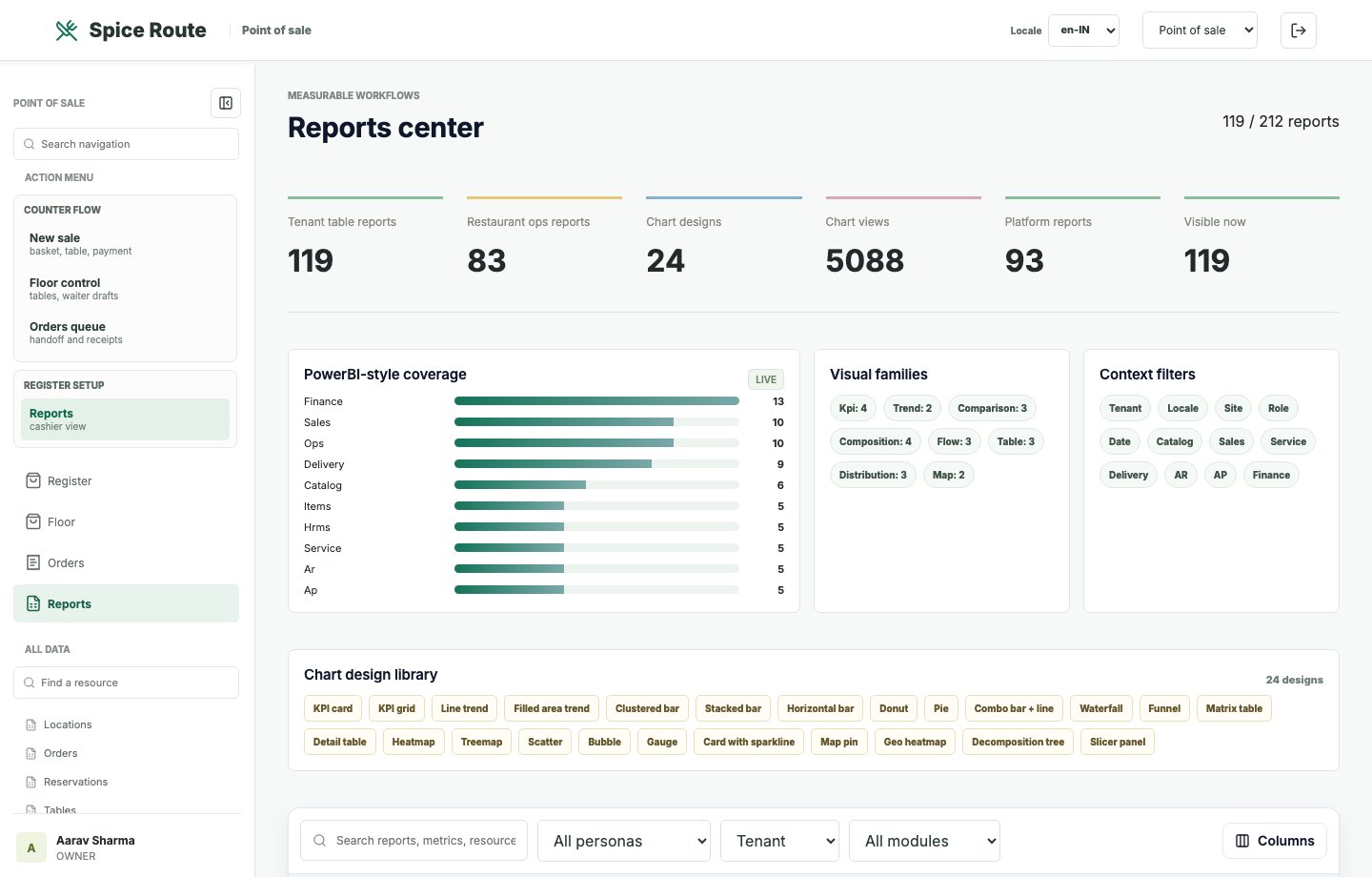The image size is (1372, 877).
Task: Click the Reports icon in the main navigation
Action: point(33,603)
